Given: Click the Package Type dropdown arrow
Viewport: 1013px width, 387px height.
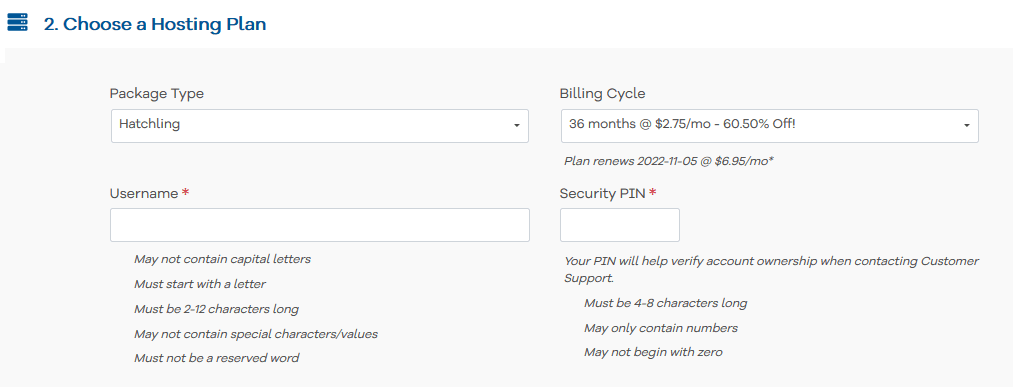Looking at the screenshot, I should (516, 126).
